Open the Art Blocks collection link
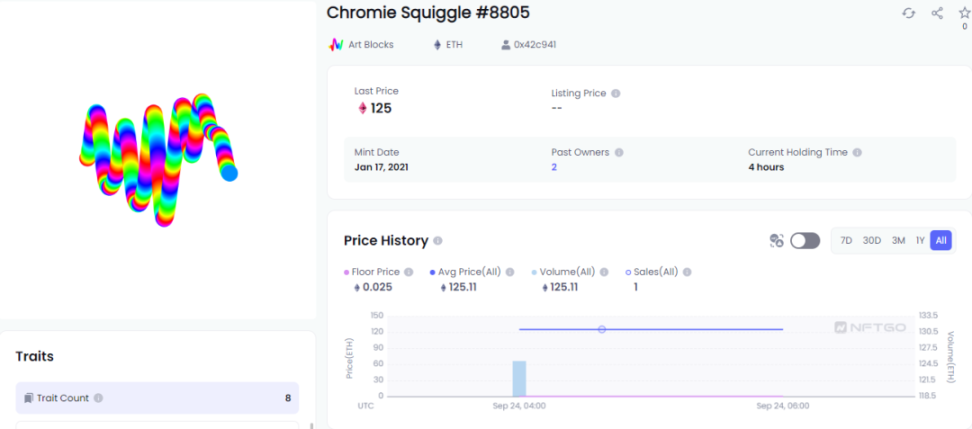 tap(371, 45)
